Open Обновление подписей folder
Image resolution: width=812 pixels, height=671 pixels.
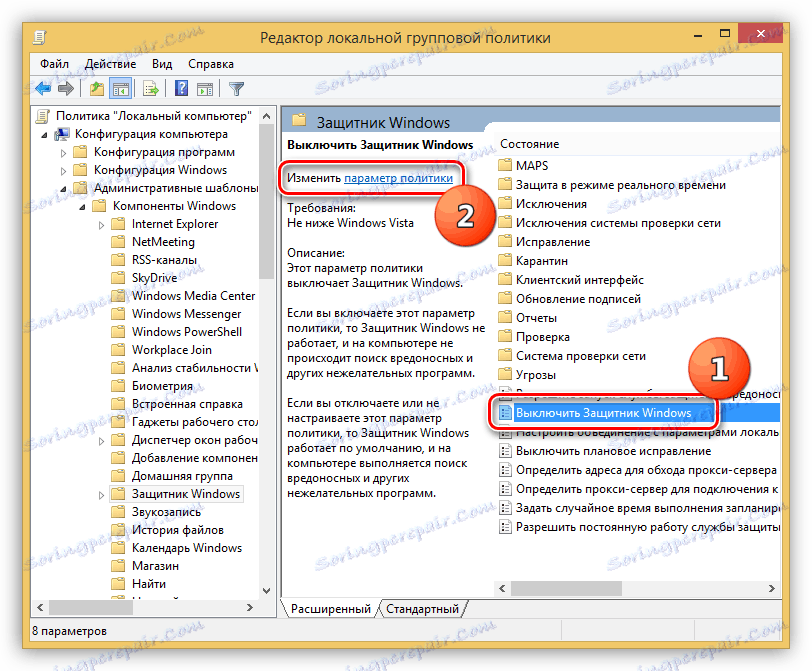pyautogui.click(x=578, y=299)
